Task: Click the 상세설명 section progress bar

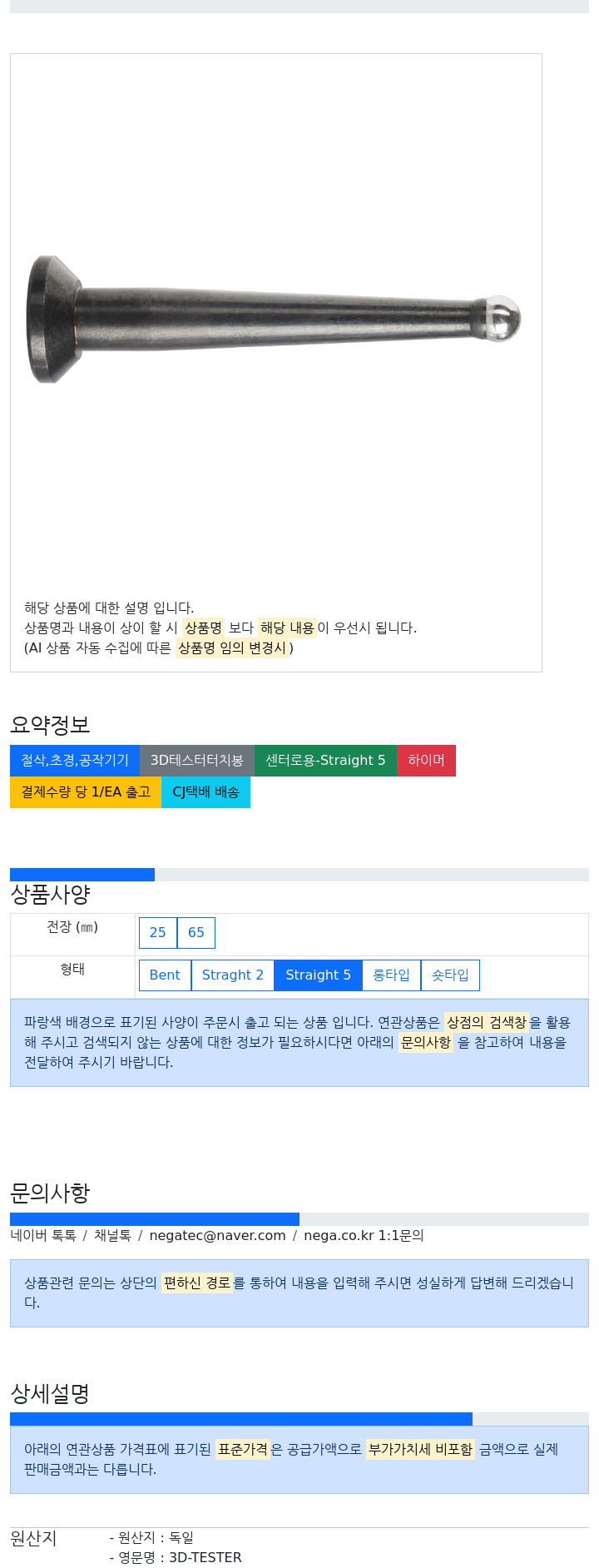Action: (x=241, y=1418)
